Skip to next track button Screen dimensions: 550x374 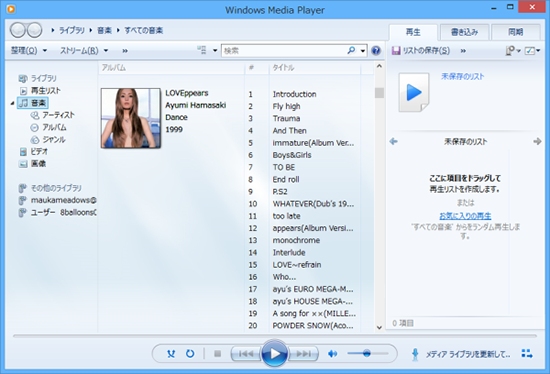pos(304,354)
